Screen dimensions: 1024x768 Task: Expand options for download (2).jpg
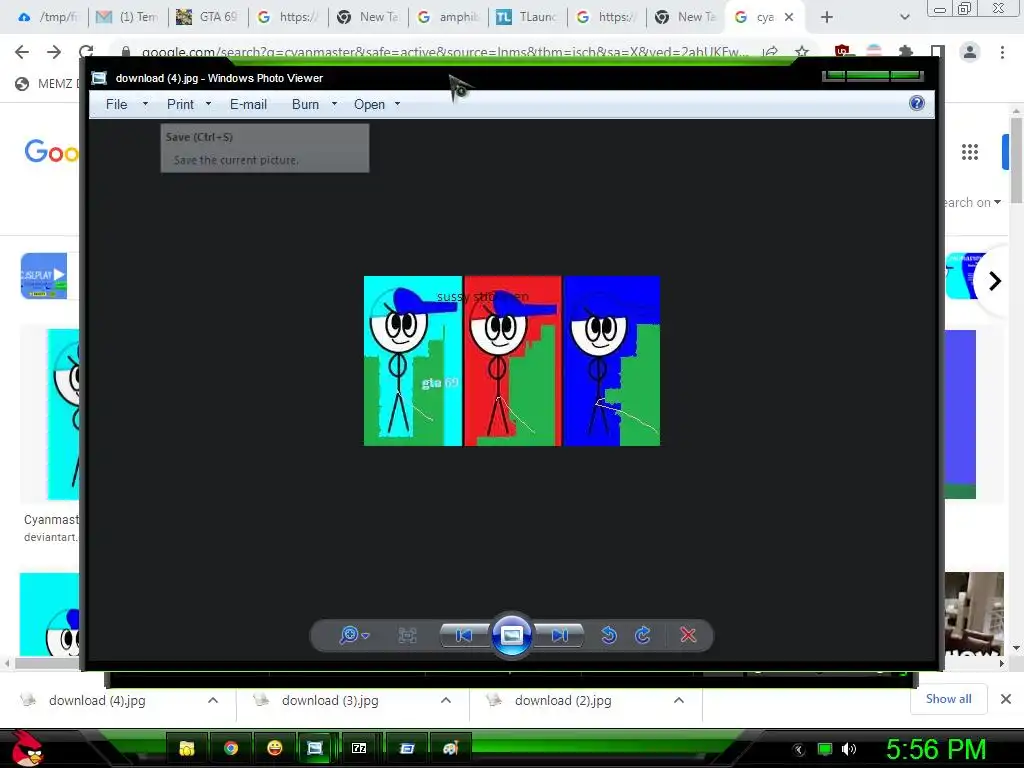[x=679, y=700]
